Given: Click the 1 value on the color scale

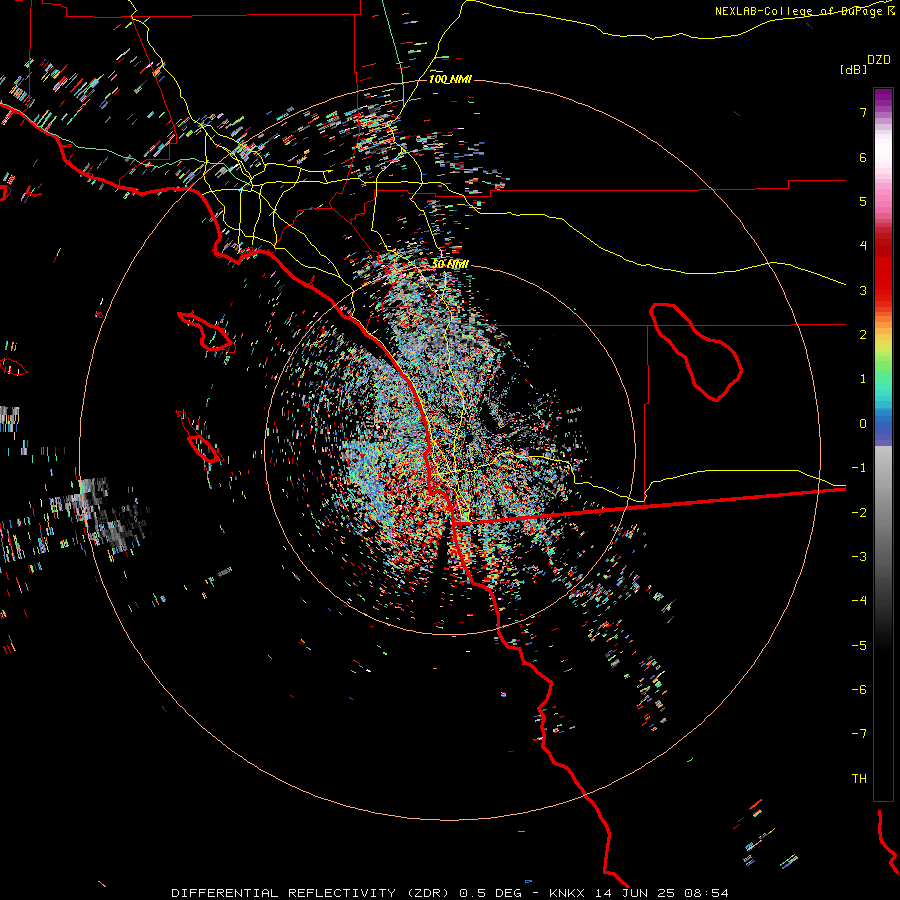Looking at the screenshot, I should (x=863, y=379).
